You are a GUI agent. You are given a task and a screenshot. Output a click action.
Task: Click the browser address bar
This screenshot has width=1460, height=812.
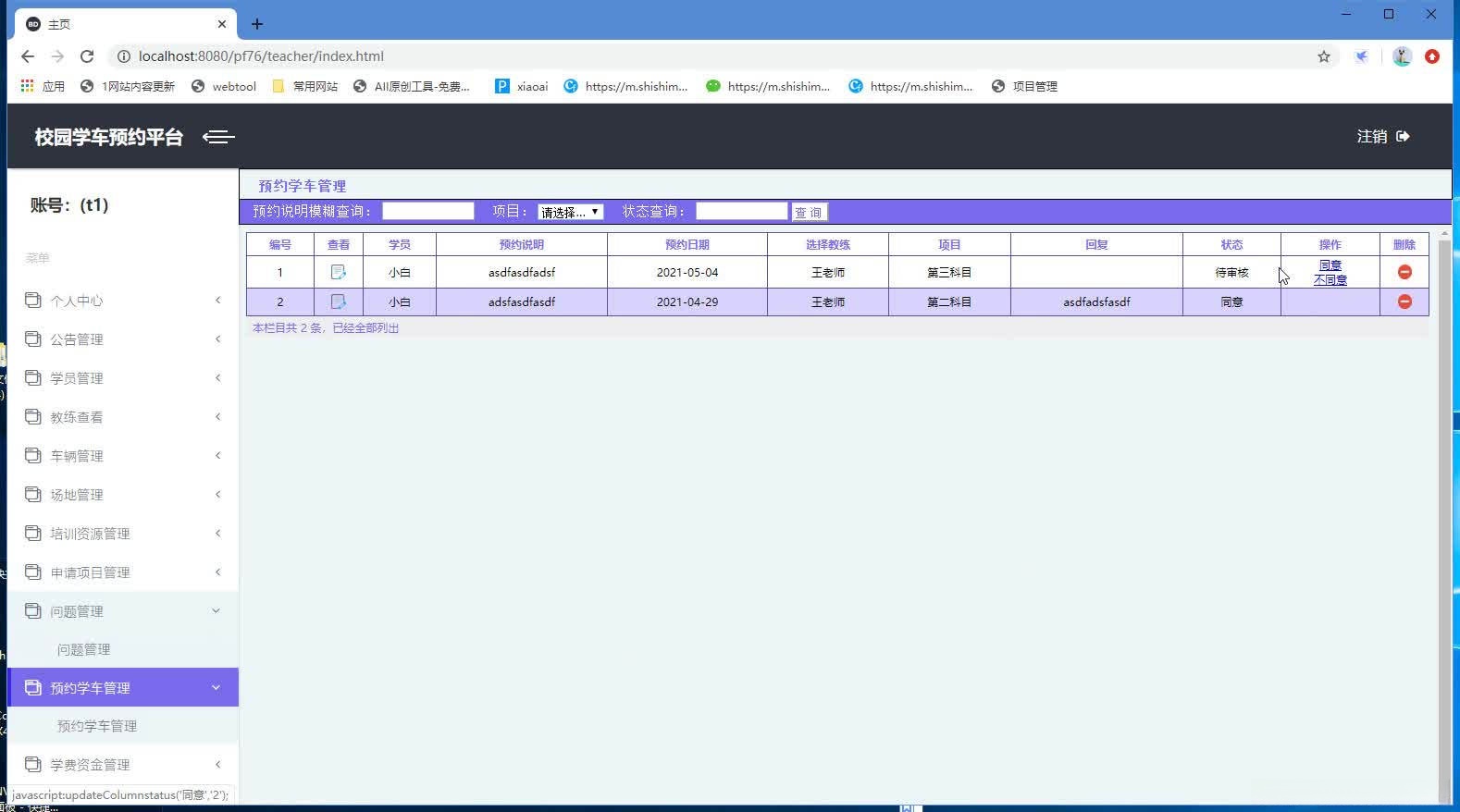[722, 56]
